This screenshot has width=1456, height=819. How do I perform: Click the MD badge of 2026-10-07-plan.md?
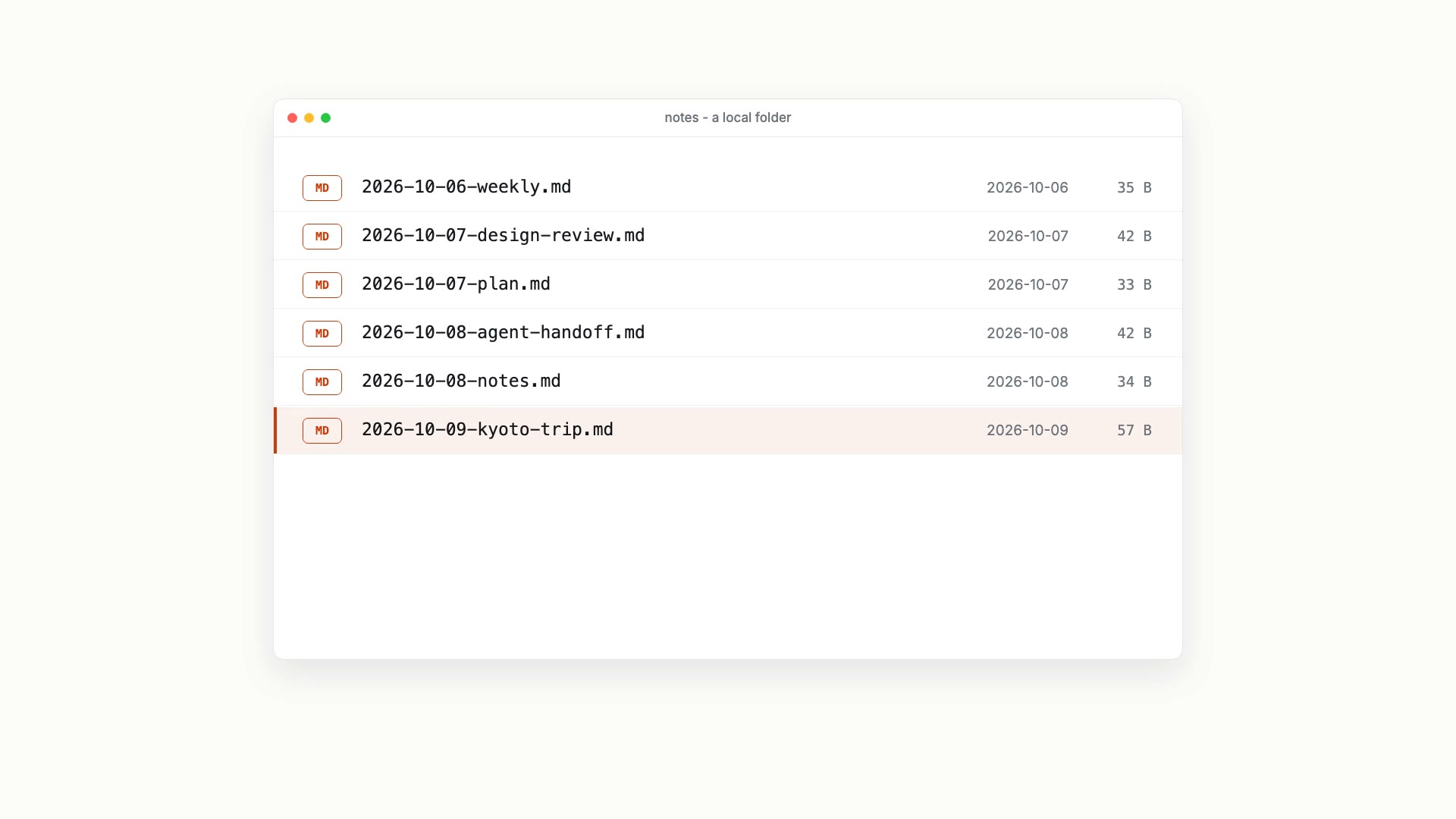tap(322, 285)
